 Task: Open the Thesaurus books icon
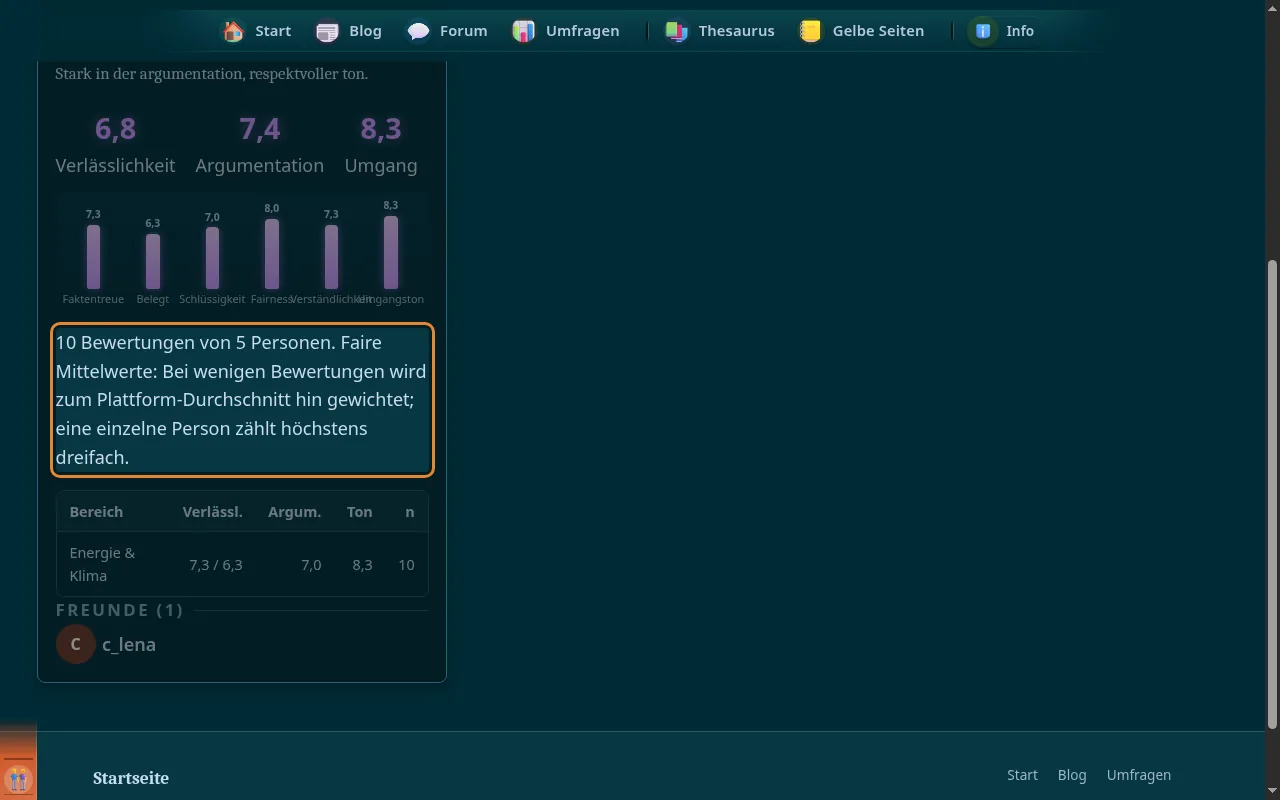pos(677,31)
